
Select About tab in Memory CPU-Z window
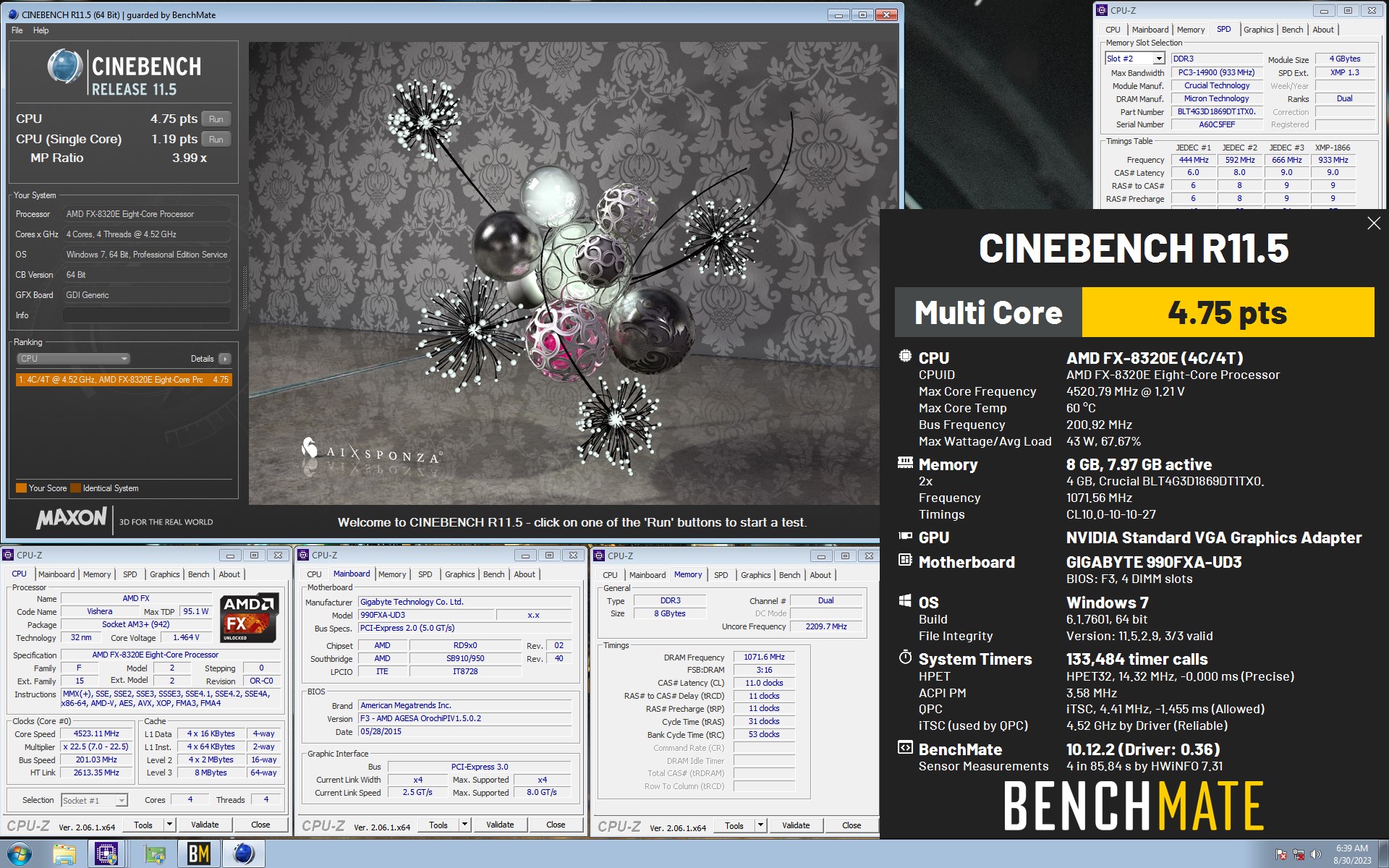820,575
